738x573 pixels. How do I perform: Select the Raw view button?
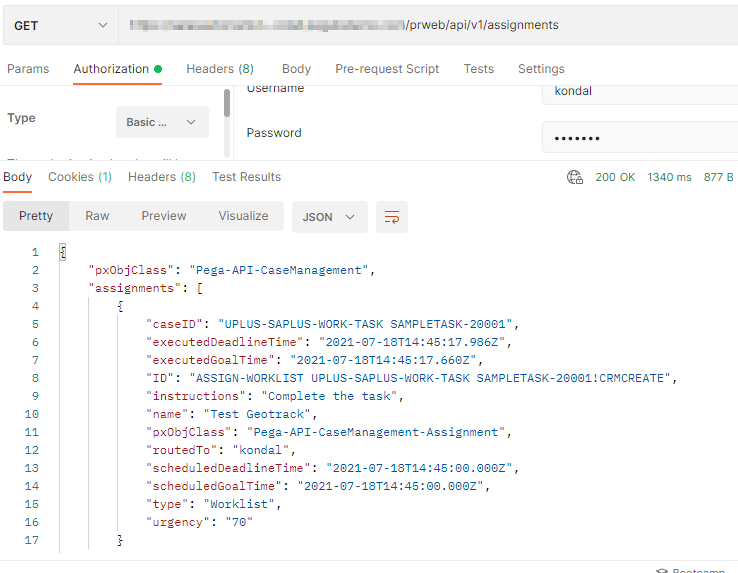pyautogui.click(x=97, y=216)
